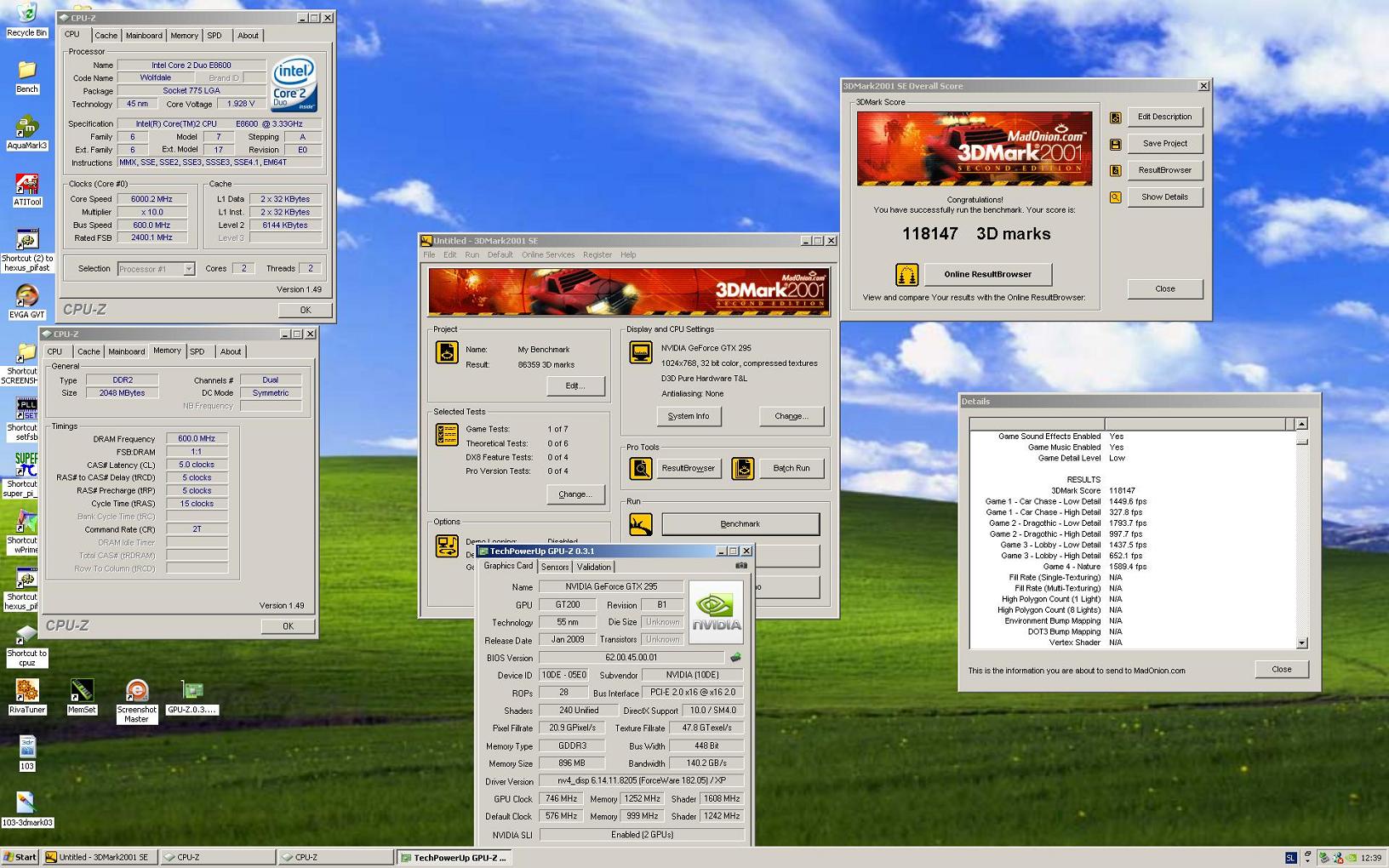Switch to the Validation tab in GPU-Z
Viewport: 1389px width, 868px height.
593,567
